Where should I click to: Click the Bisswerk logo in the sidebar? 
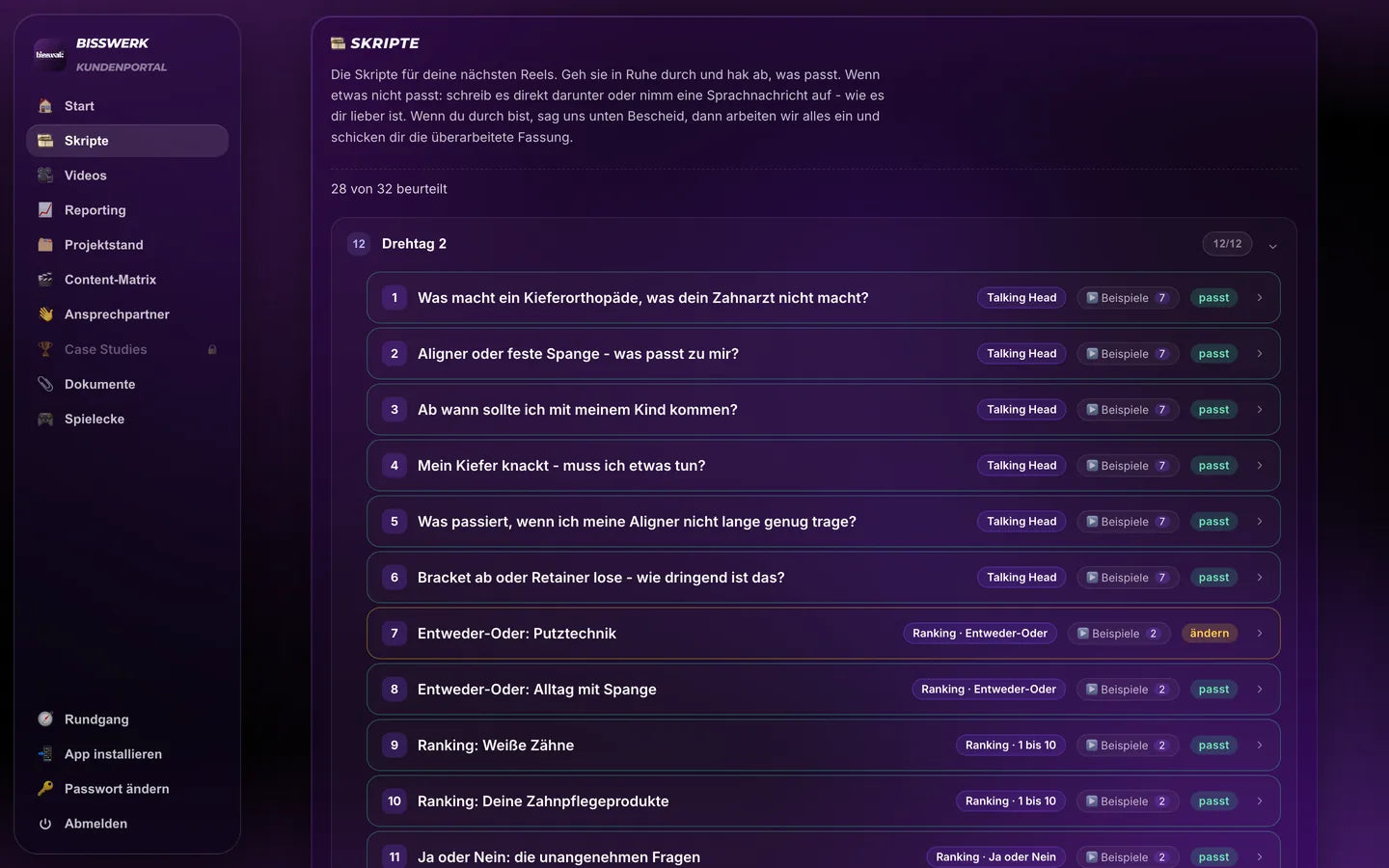tap(49, 54)
